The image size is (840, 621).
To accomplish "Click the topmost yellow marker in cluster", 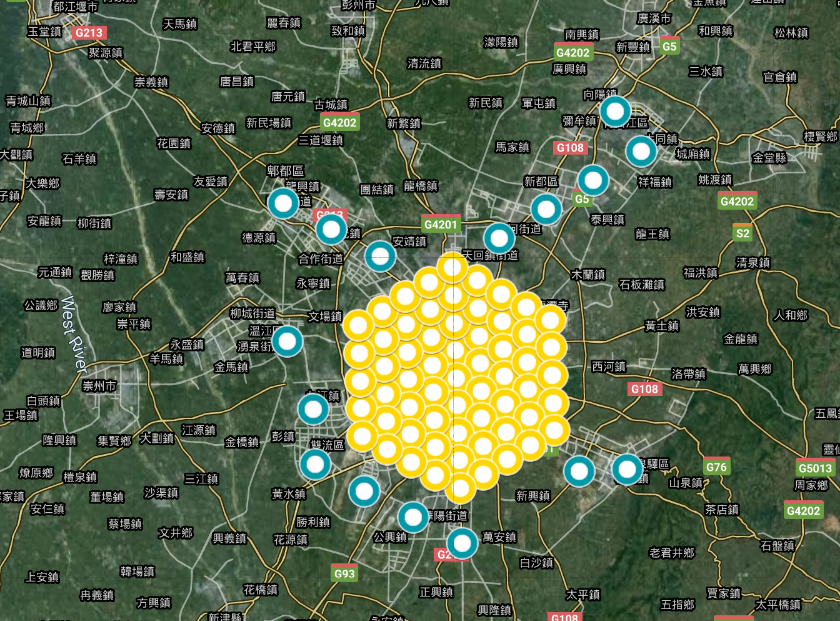I will pos(453,267).
